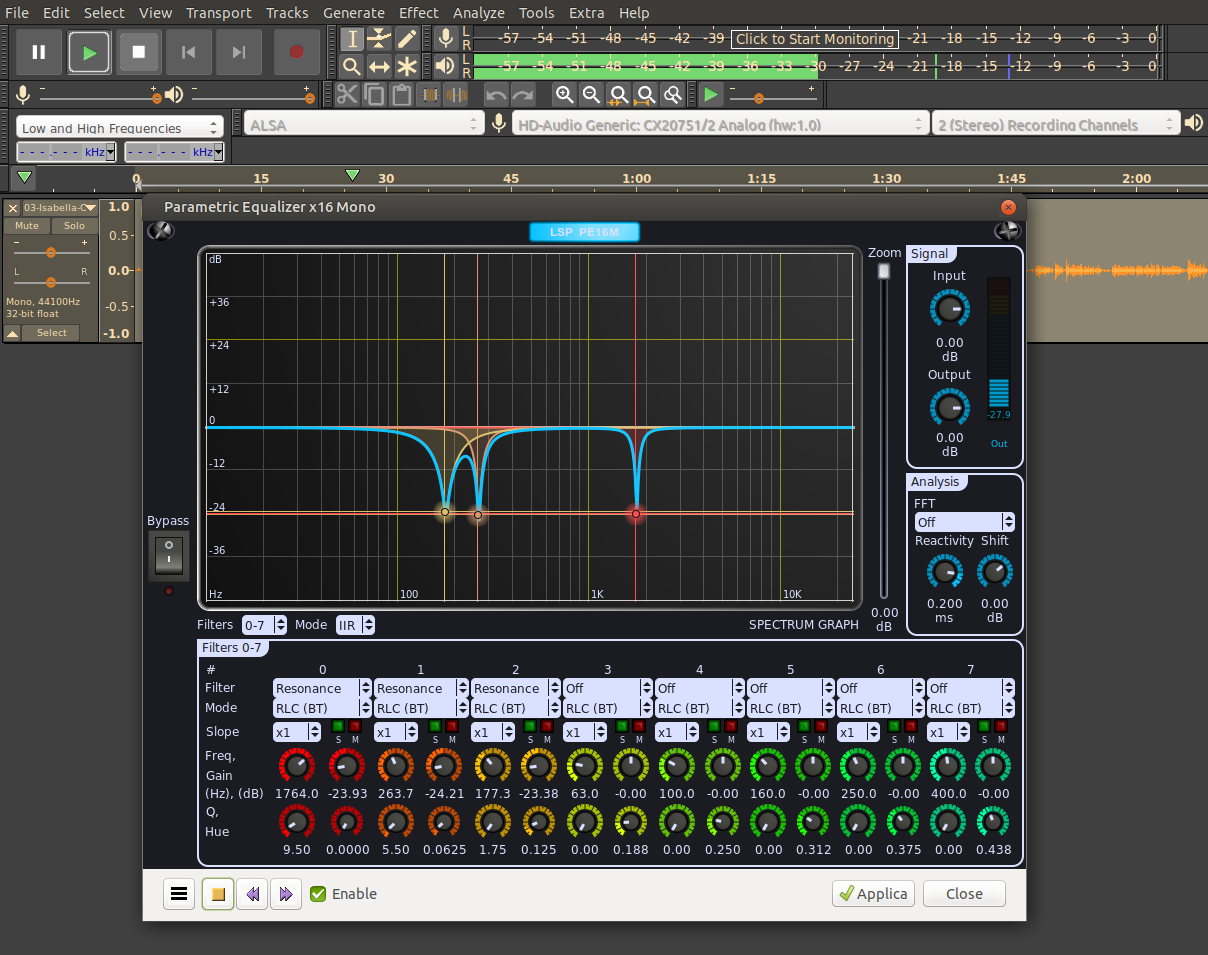
Task: Click the Redo arrow icon
Action: (x=523, y=95)
